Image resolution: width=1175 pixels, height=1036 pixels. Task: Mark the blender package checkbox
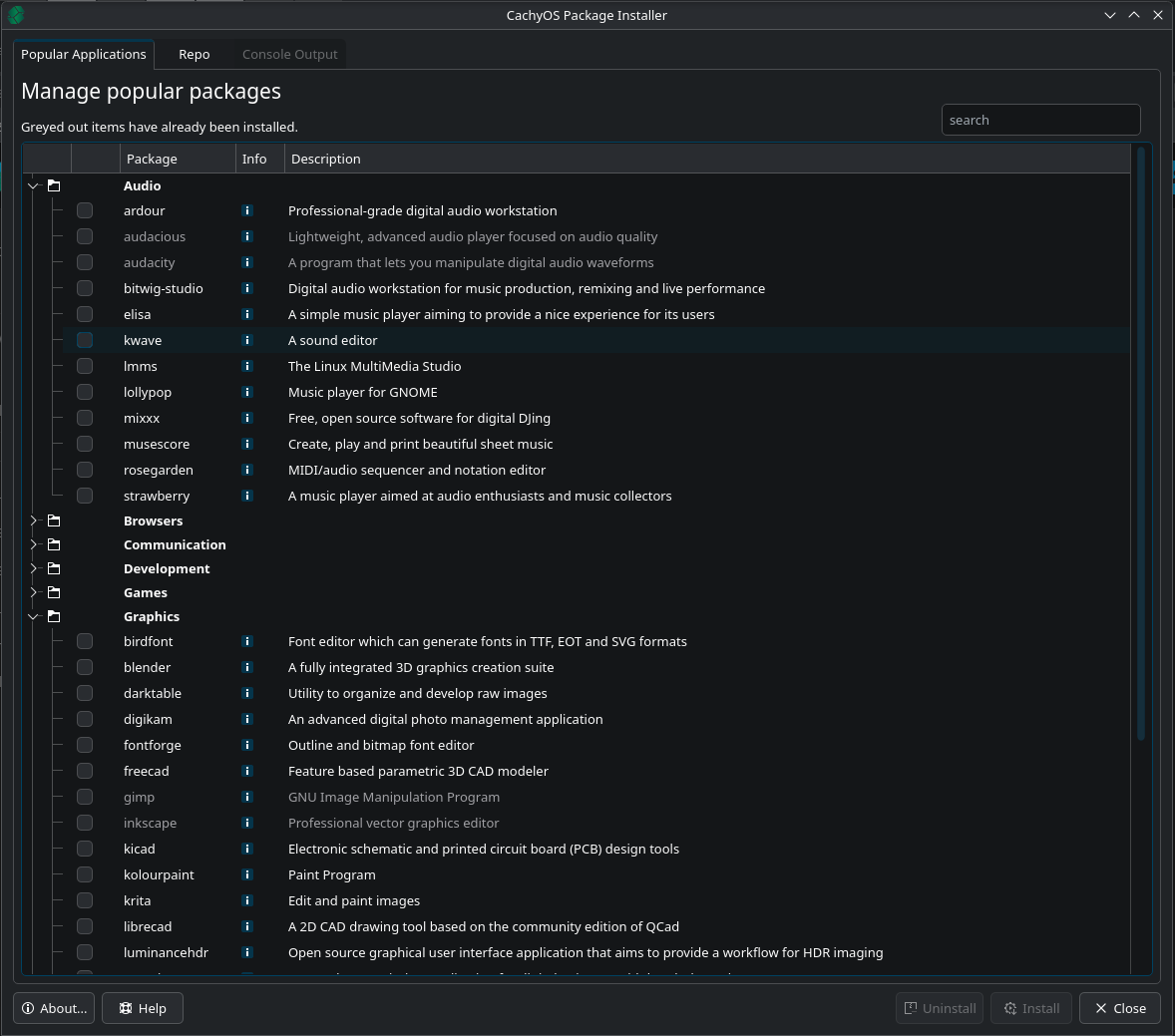click(x=85, y=667)
